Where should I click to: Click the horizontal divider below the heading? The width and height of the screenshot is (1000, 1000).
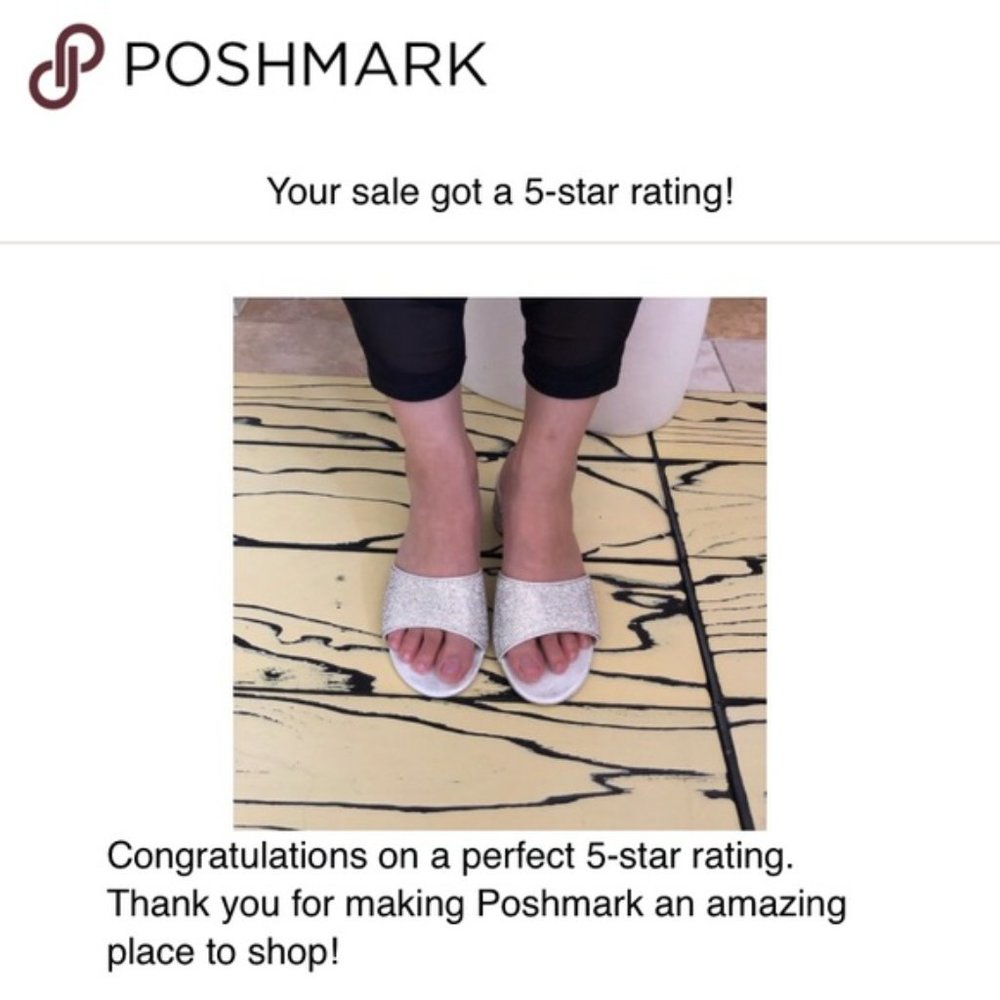tap(500, 242)
